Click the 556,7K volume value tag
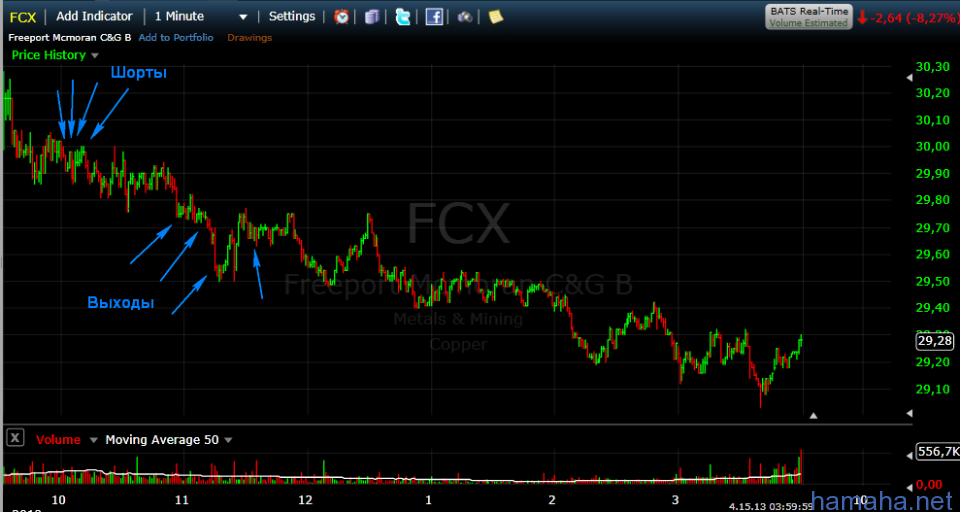Viewport: 960px width, 512px height. click(x=937, y=451)
